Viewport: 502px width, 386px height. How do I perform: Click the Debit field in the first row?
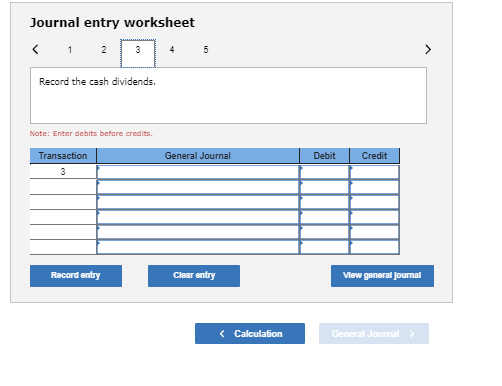pyautogui.click(x=324, y=172)
